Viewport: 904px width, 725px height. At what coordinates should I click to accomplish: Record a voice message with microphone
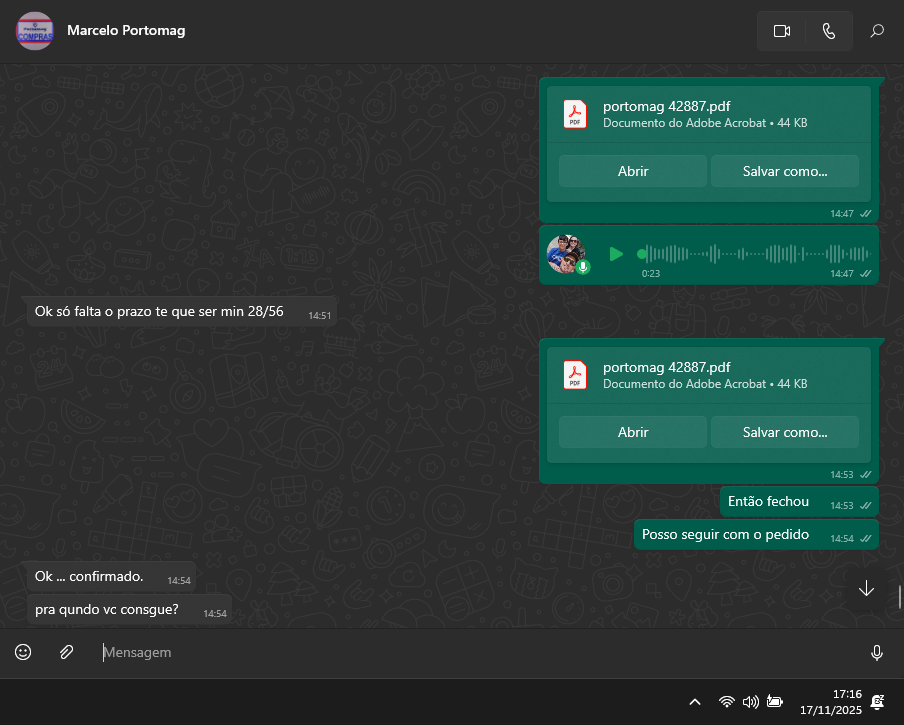pyautogui.click(x=876, y=653)
